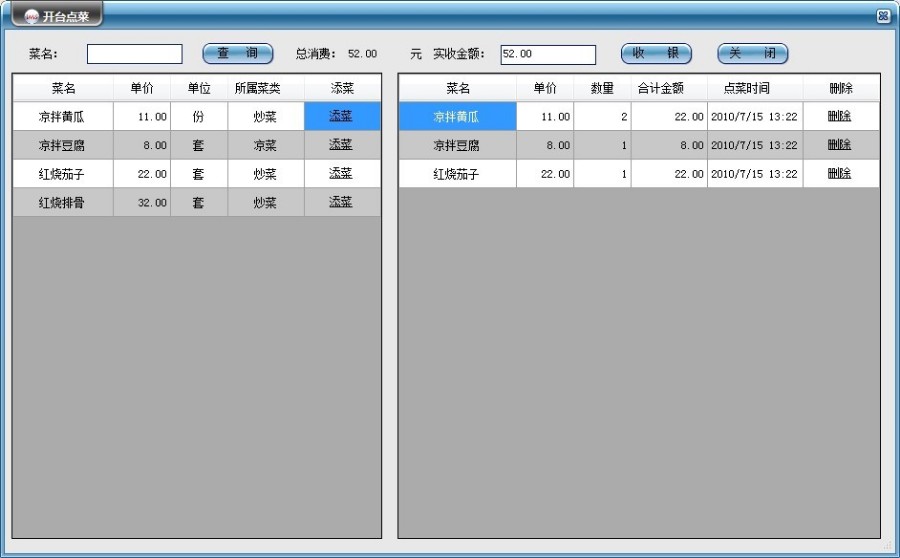Image resolution: width=900 pixels, height=558 pixels.
Task: Click the quantity cell 2 for 凉拌黄瓜
Action: pos(602,117)
